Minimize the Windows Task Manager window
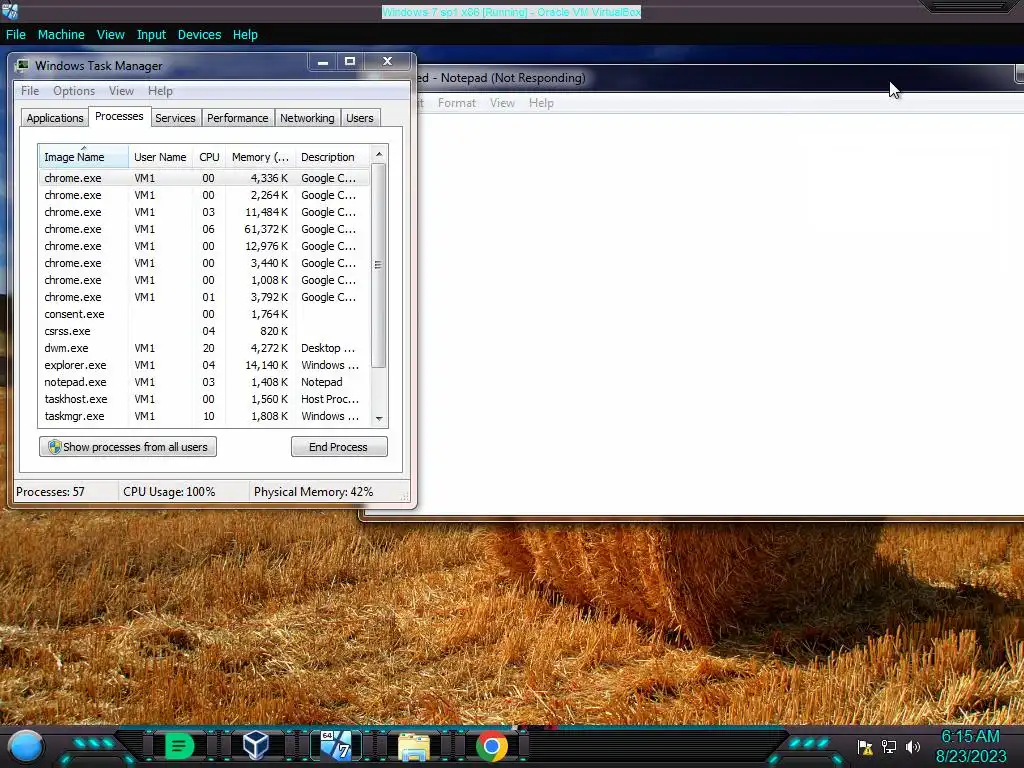This screenshot has width=1024, height=768. [x=323, y=61]
